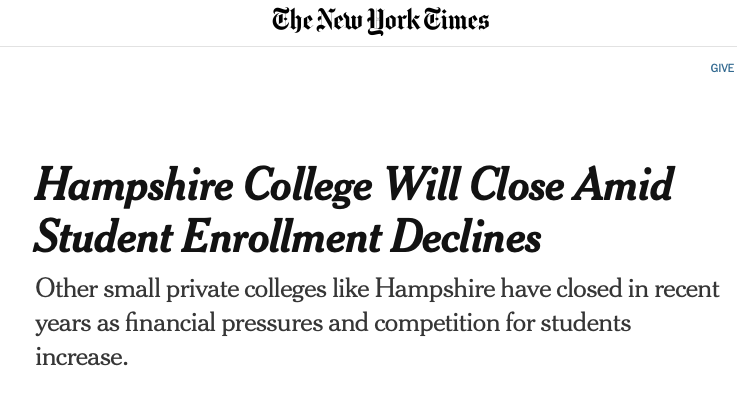Screen dimensions: 737x406
Task: Click the word "financial" in the summary
Action: pos(170,323)
